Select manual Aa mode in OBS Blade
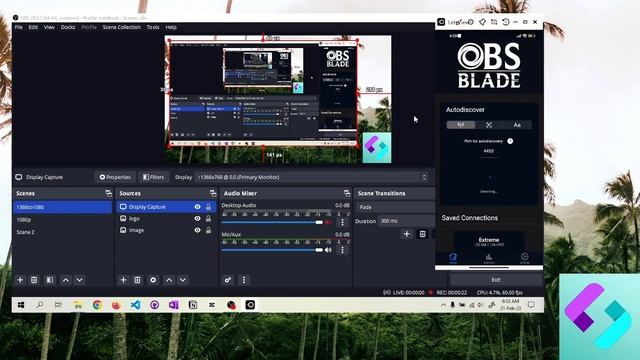 coord(517,125)
